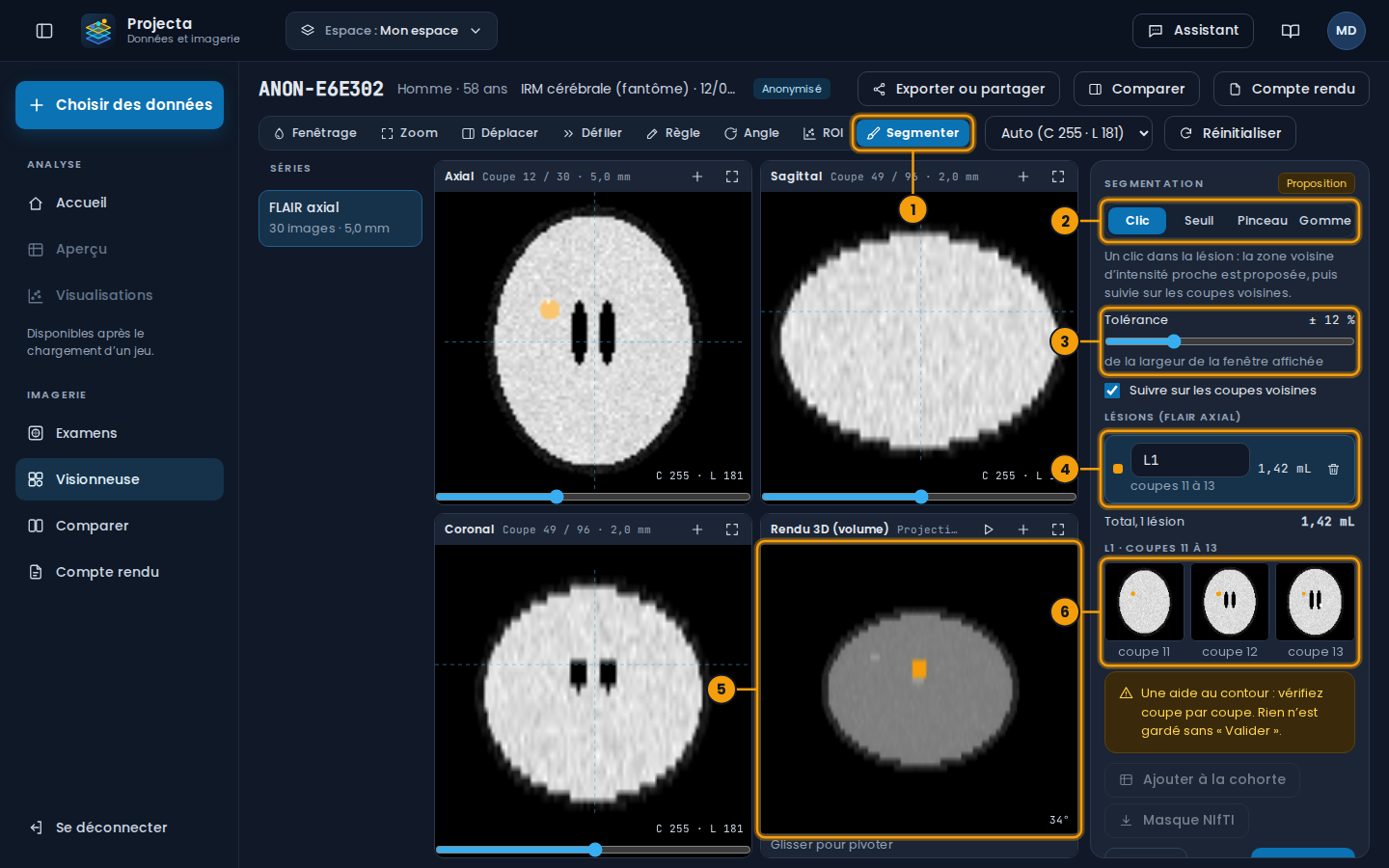
Task: Click the Choisir des données button
Action: pos(120,105)
